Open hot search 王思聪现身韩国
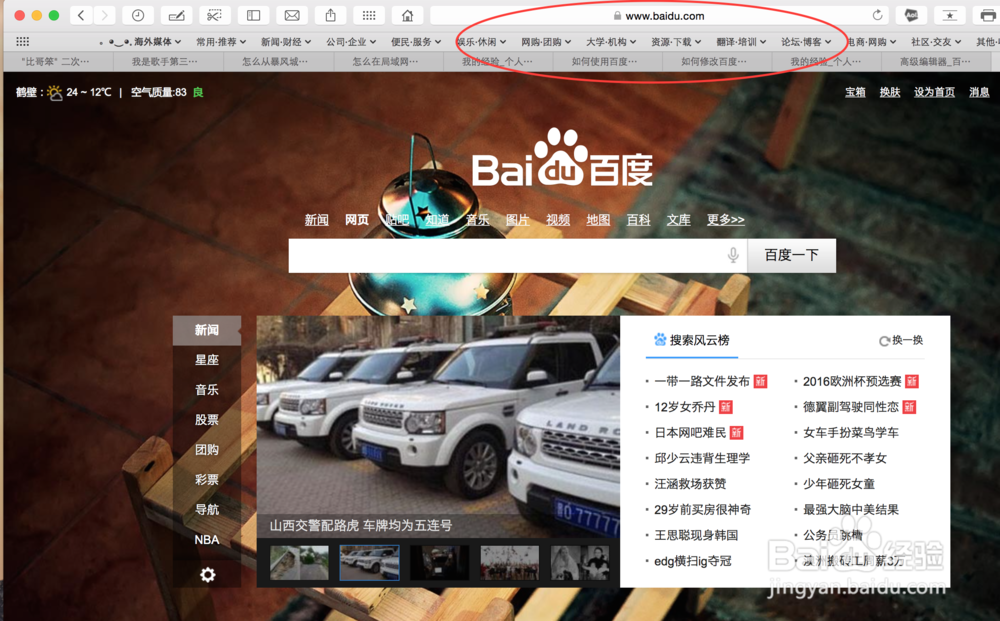This screenshot has width=1000, height=621. (696, 535)
